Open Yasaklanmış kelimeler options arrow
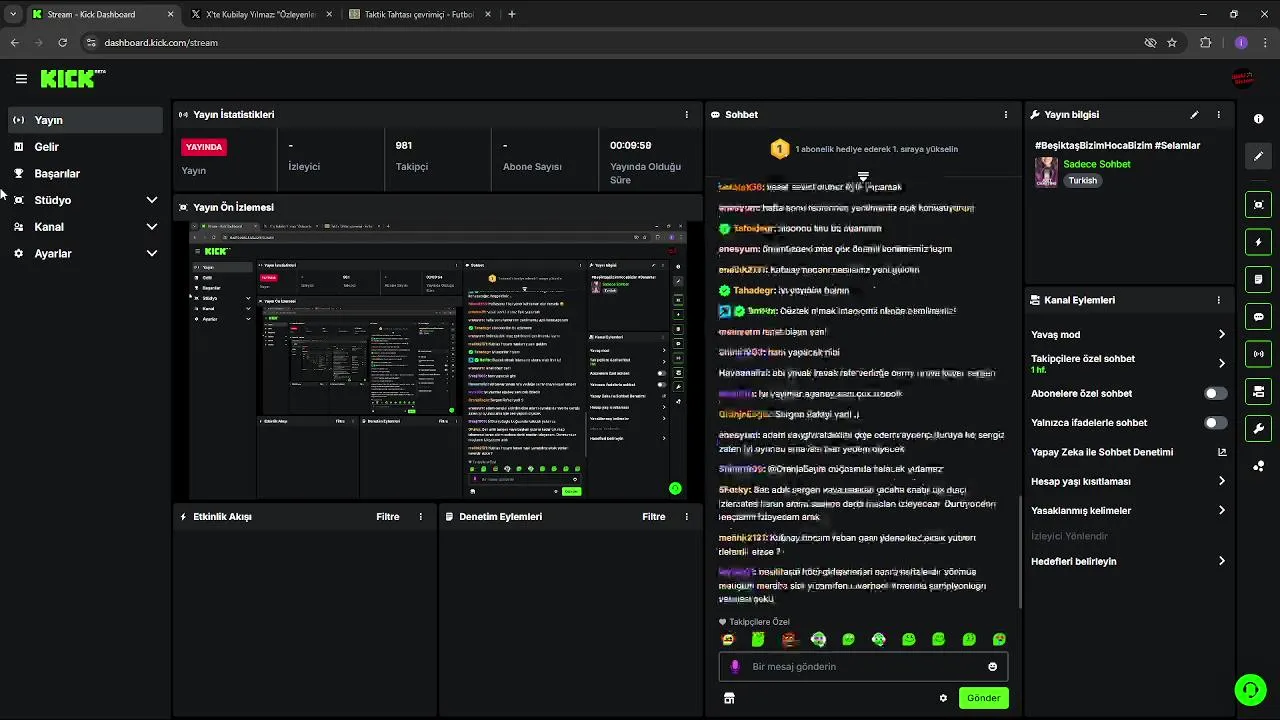Screen dimensions: 1280x720 pyautogui.click(x=1221, y=511)
